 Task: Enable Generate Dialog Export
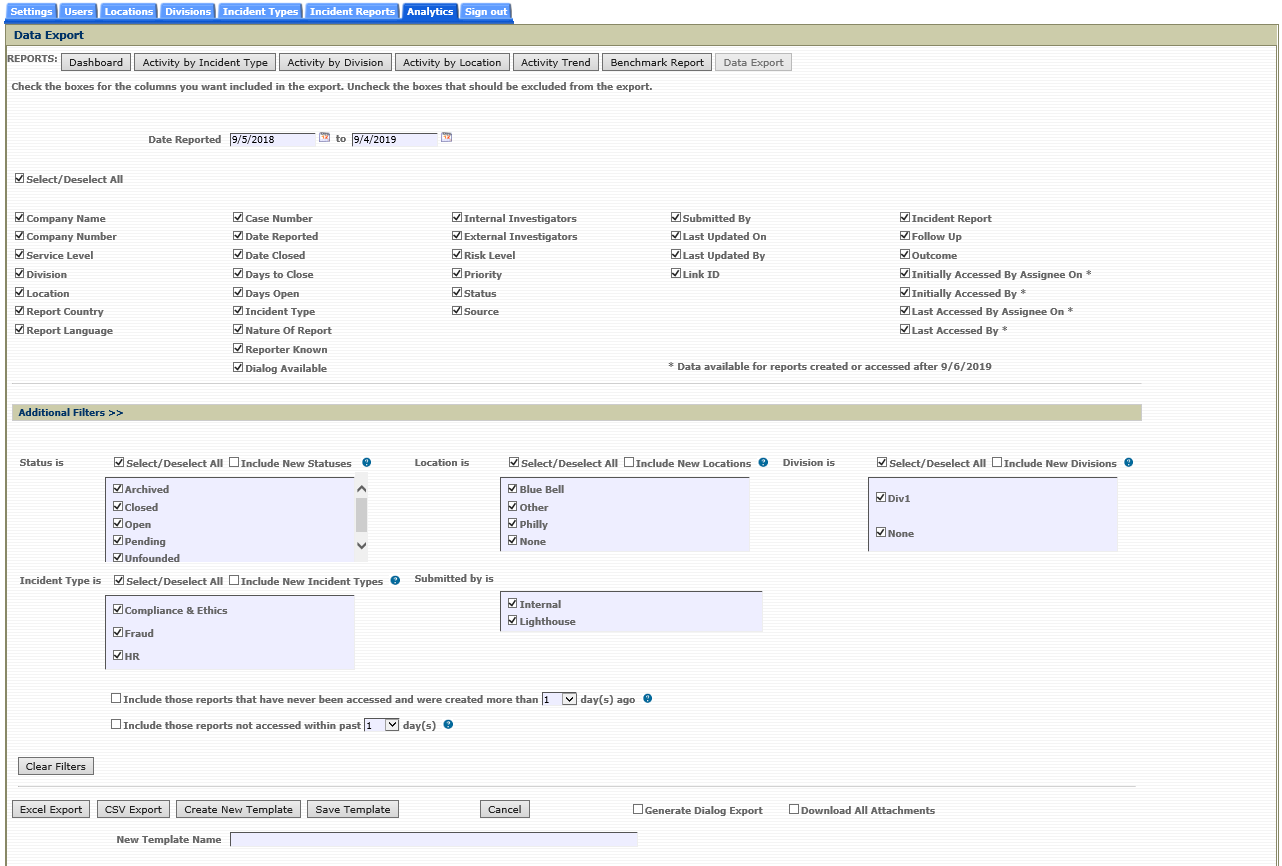pyautogui.click(x=638, y=809)
